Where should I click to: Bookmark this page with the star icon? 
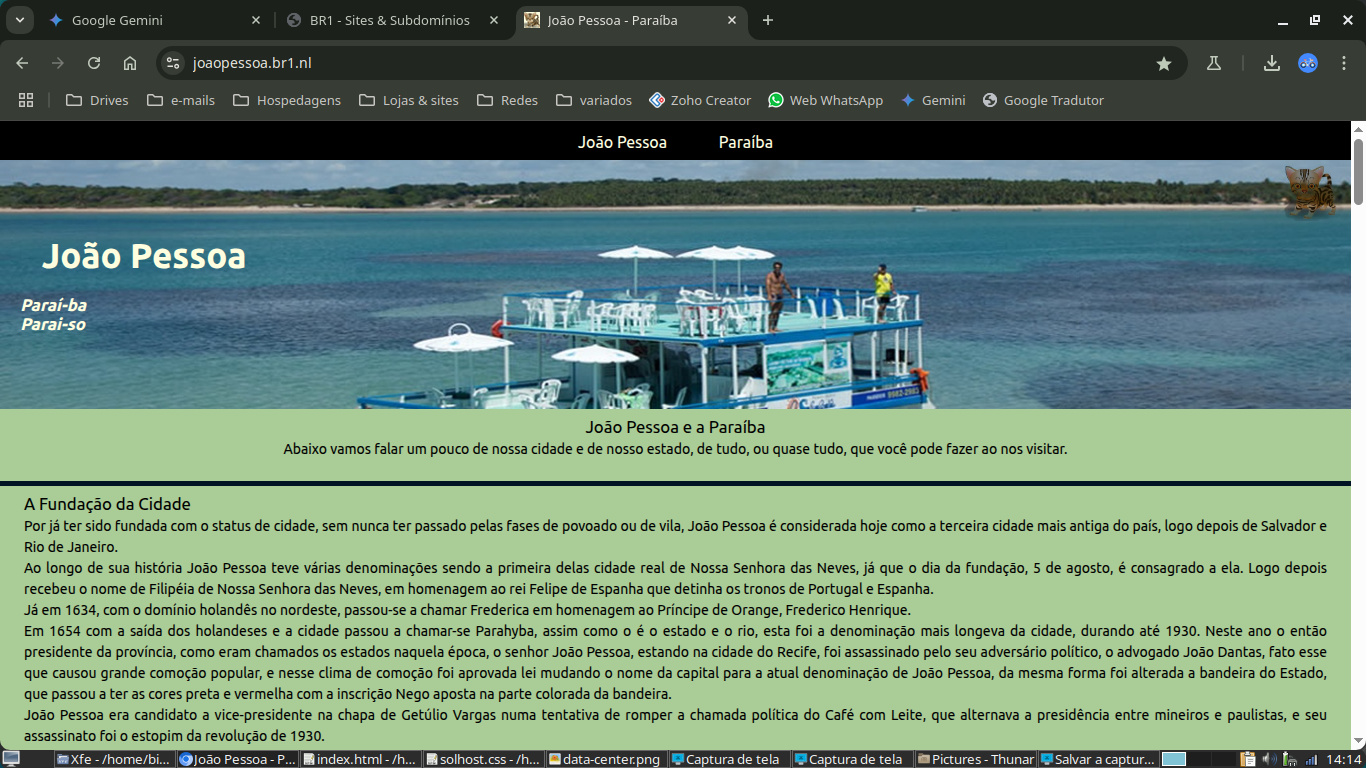pyautogui.click(x=1164, y=63)
